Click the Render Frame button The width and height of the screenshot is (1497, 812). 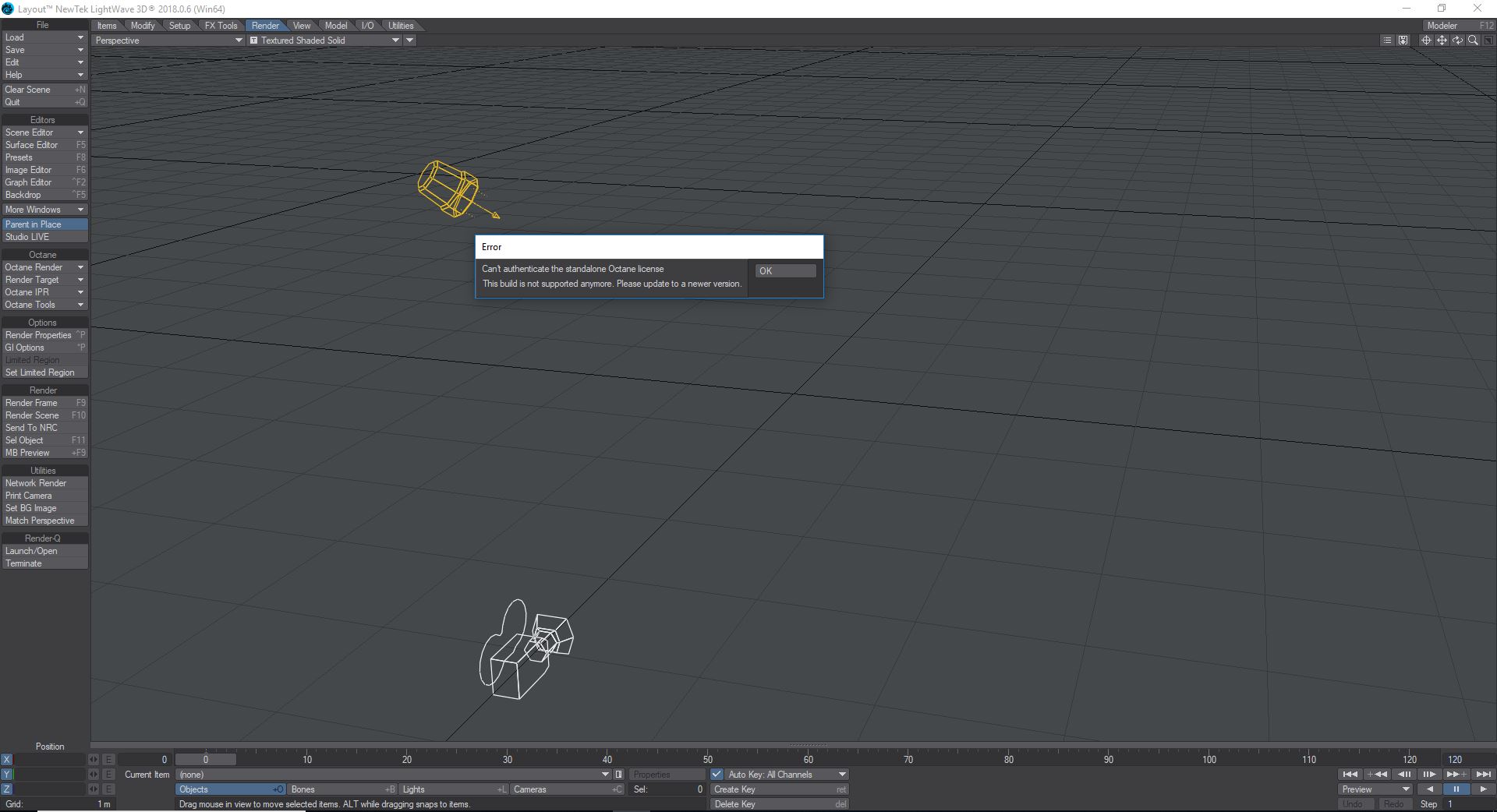(x=44, y=403)
